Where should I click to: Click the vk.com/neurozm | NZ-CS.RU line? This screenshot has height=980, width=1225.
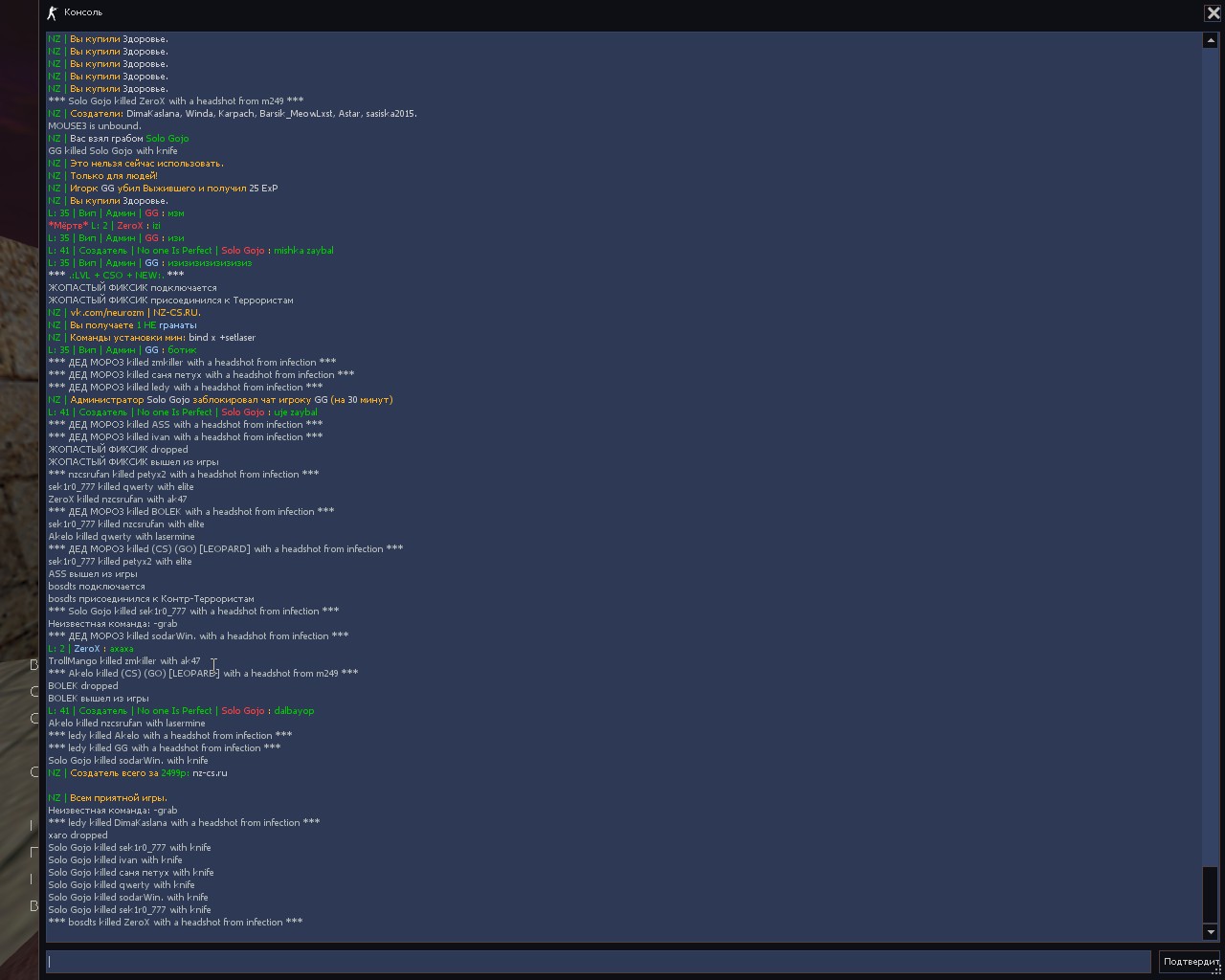[x=134, y=312]
